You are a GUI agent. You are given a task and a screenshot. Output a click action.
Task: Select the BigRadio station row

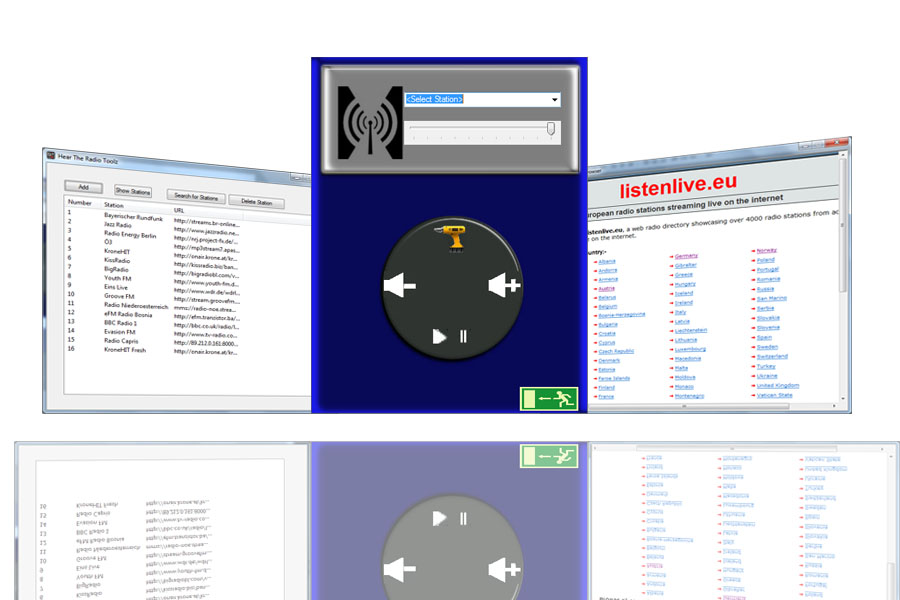tap(153, 270)
